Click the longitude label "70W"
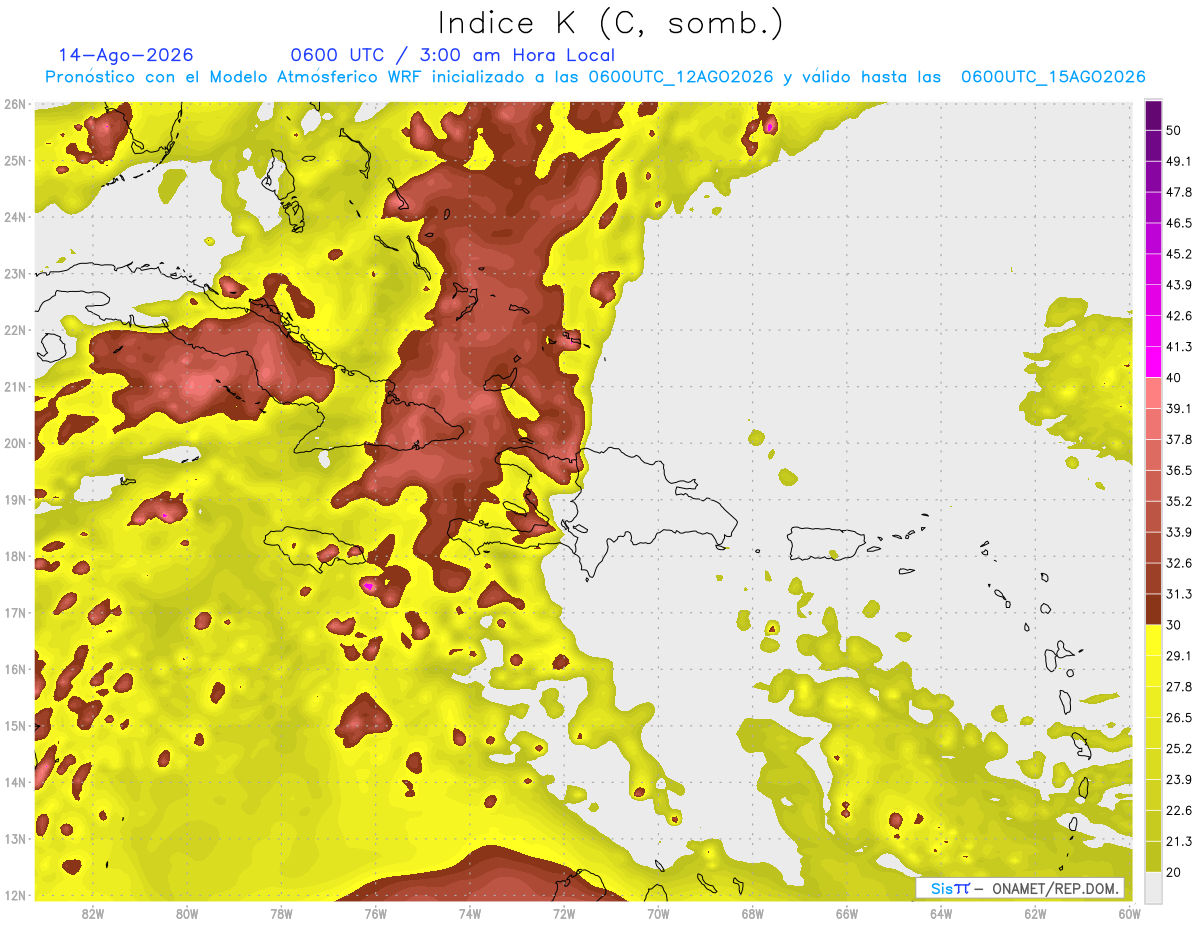Image resolution: width=1200 pixels, height=927 pixels. click(x=658, y=913)
